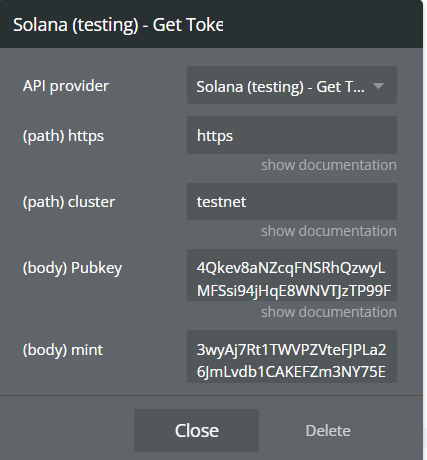This screenshot has height=460, width=427.
Task: Show documentation for the Pubkey parameter
Action: click(x=329, y=312)
